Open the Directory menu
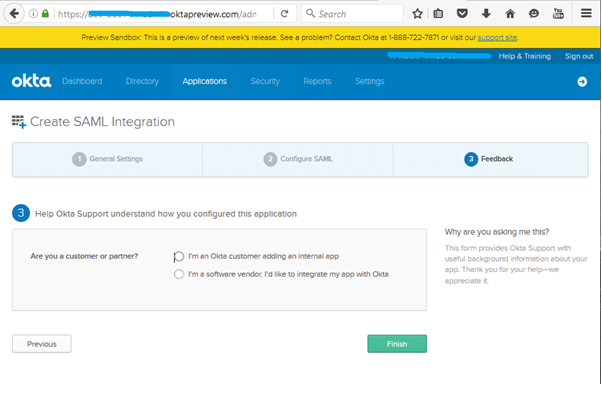Screen dimensions: 602x412 tap(142, 81)
